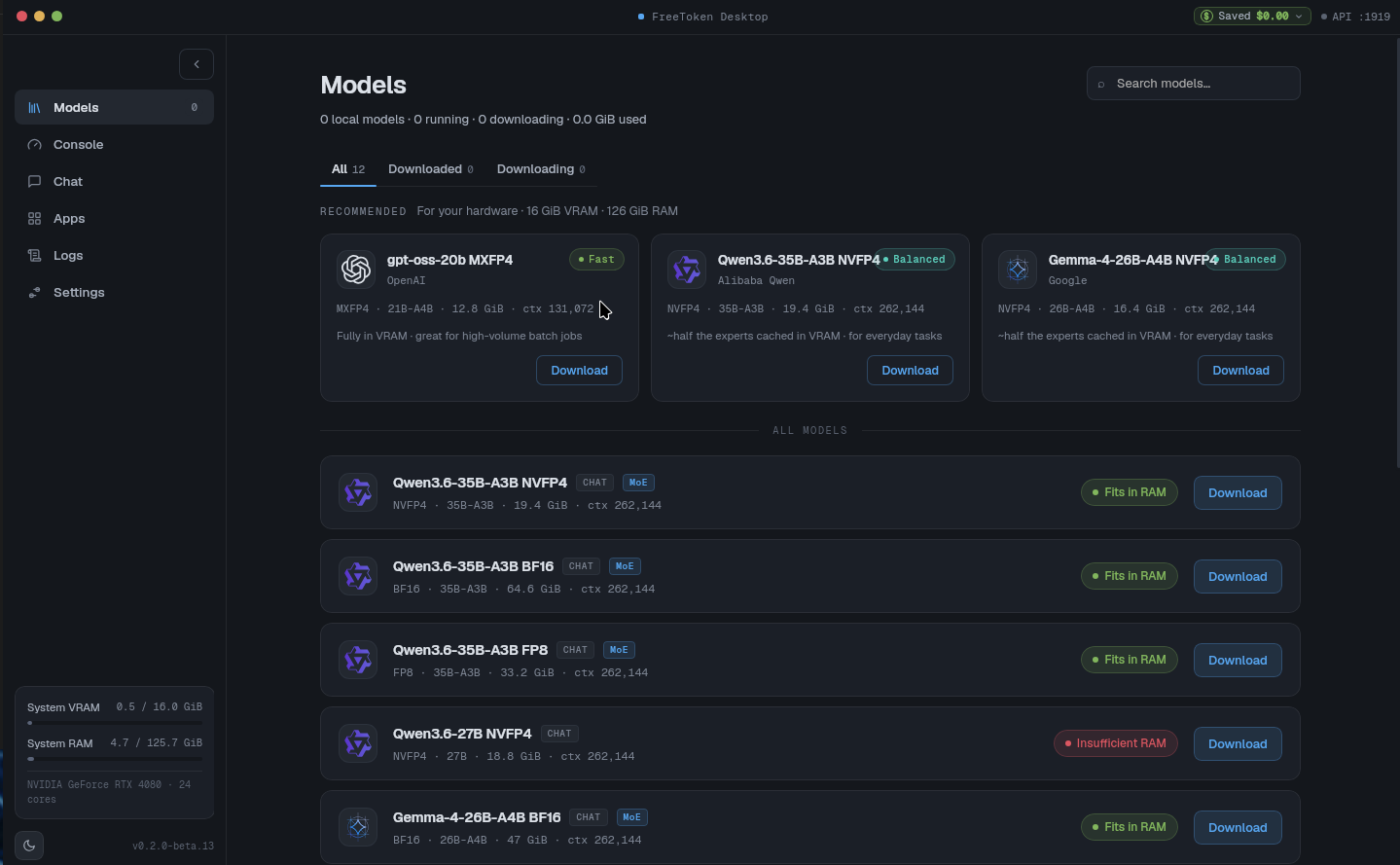
Task: Click the NVIDIA GeForce RTX 4080 hardware text
Action: point(109,792)
